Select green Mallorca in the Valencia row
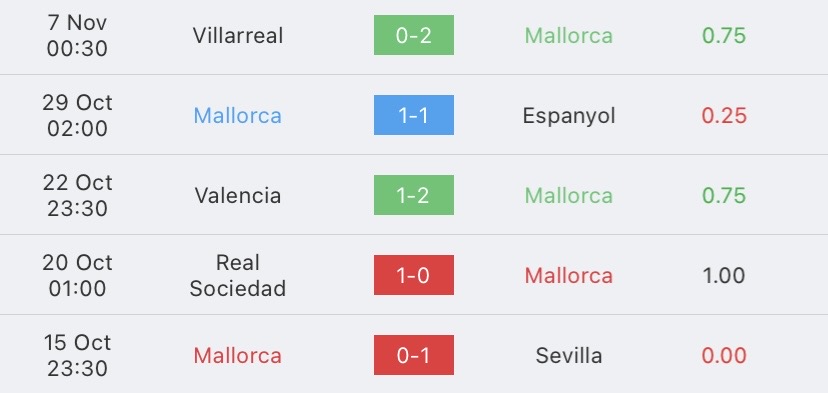 pos(569,195)
